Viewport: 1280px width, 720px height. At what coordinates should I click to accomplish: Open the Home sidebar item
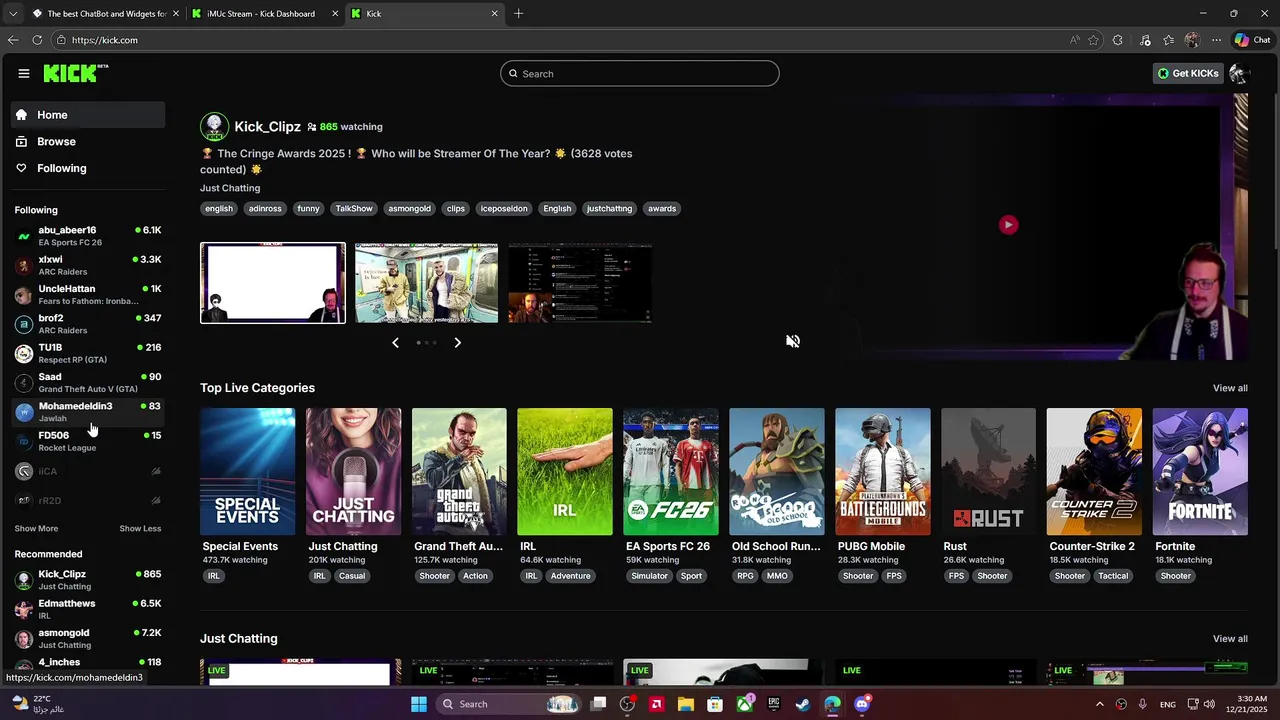coord(88,115)
